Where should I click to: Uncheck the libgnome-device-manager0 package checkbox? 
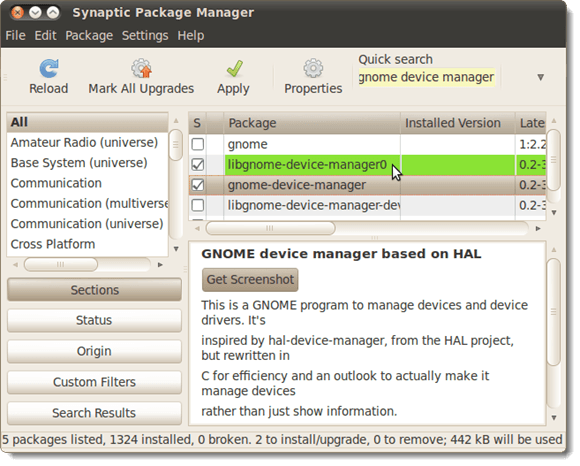coord(198,165)
